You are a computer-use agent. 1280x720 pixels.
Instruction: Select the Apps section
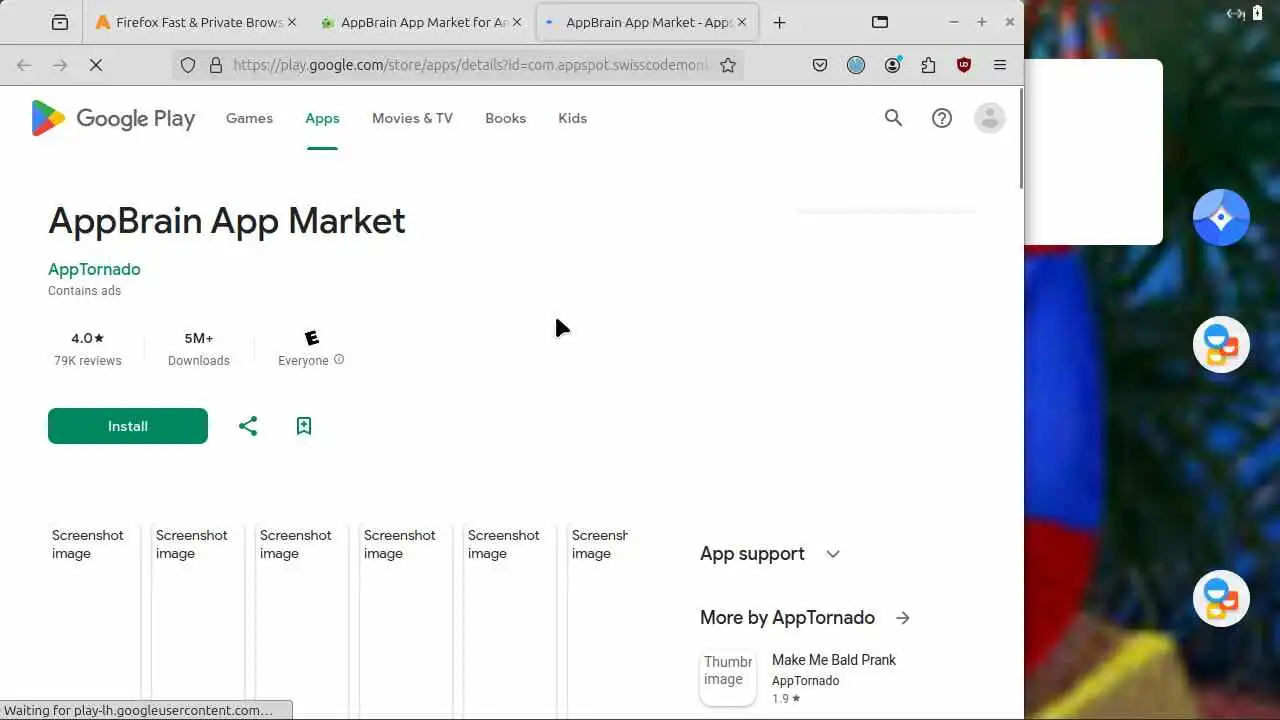click(x=322, y=118)
